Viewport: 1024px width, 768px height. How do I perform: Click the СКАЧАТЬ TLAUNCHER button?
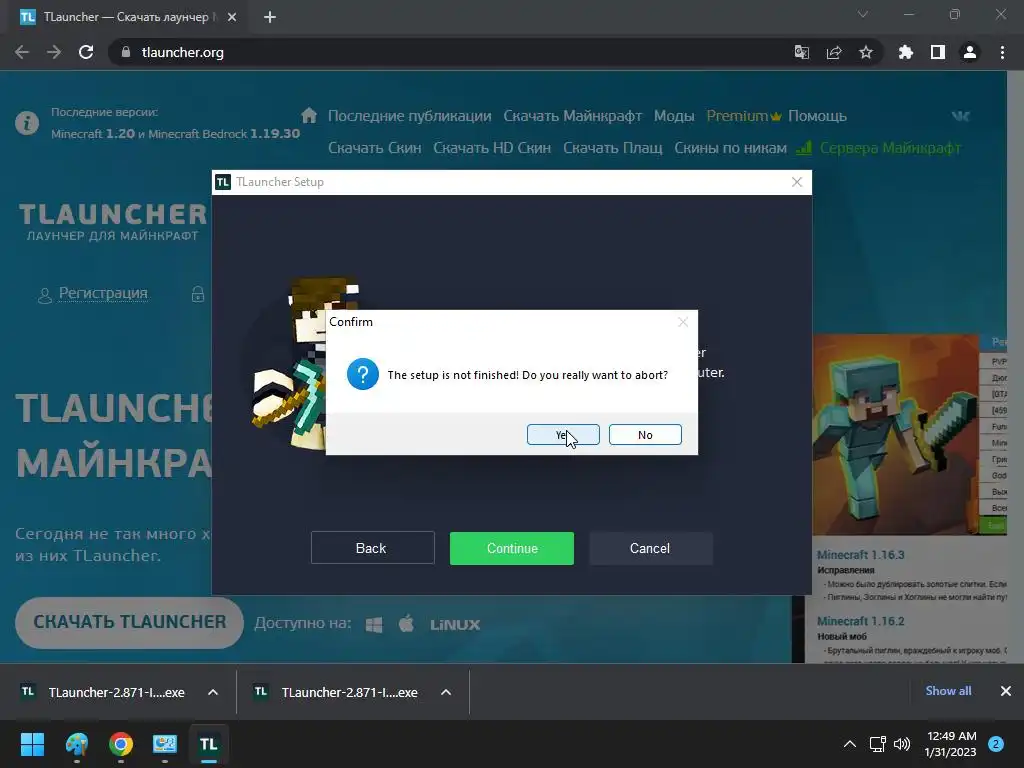point(129,622)
